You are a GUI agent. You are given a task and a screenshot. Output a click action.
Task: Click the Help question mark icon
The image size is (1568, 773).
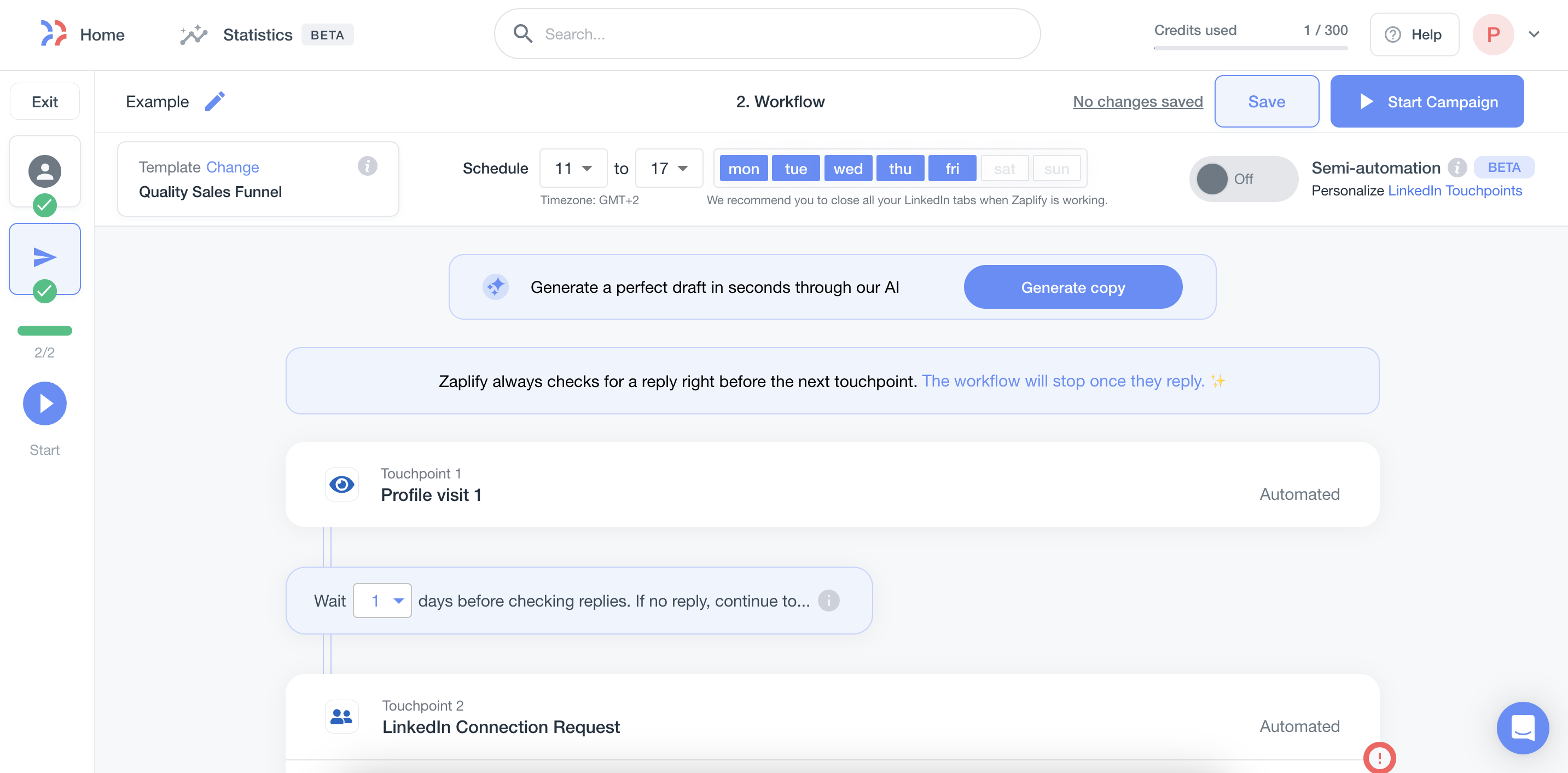1393,34
